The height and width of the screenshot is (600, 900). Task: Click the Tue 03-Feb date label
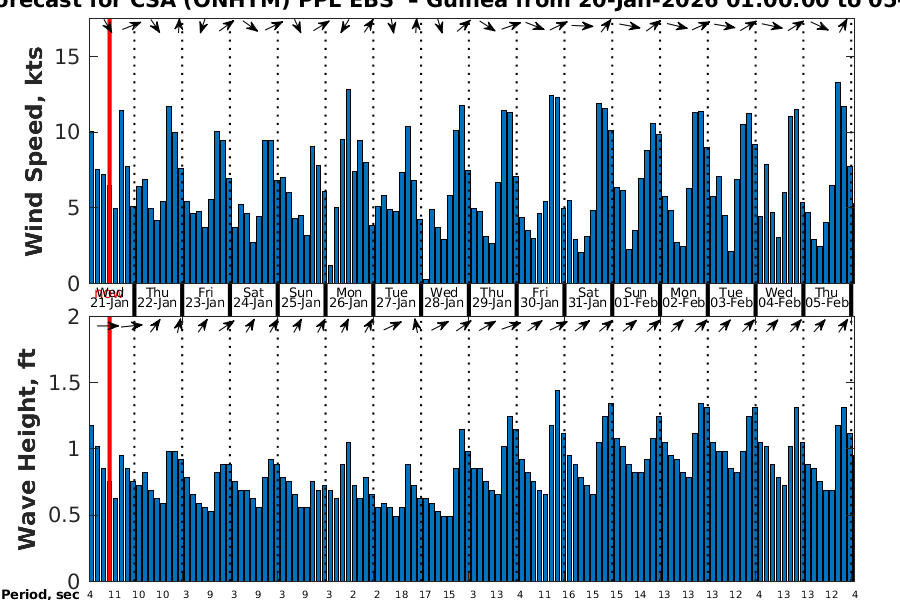732,297
